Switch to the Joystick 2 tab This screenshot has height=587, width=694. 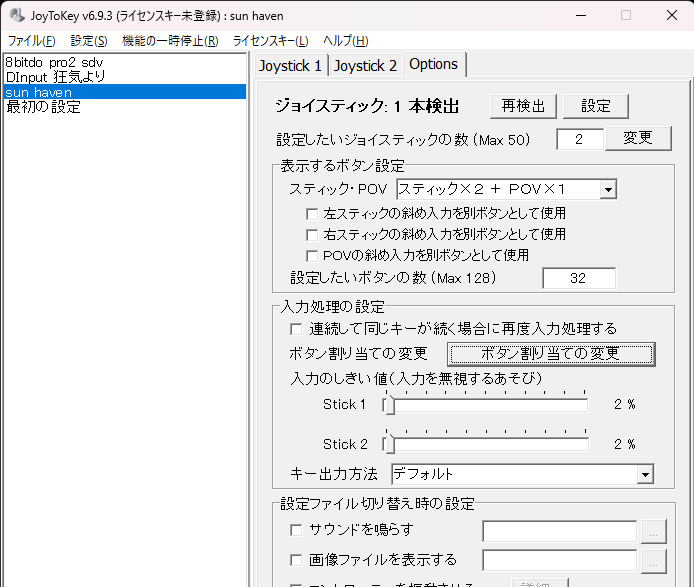pyautogui.click(x=365, y=66)
